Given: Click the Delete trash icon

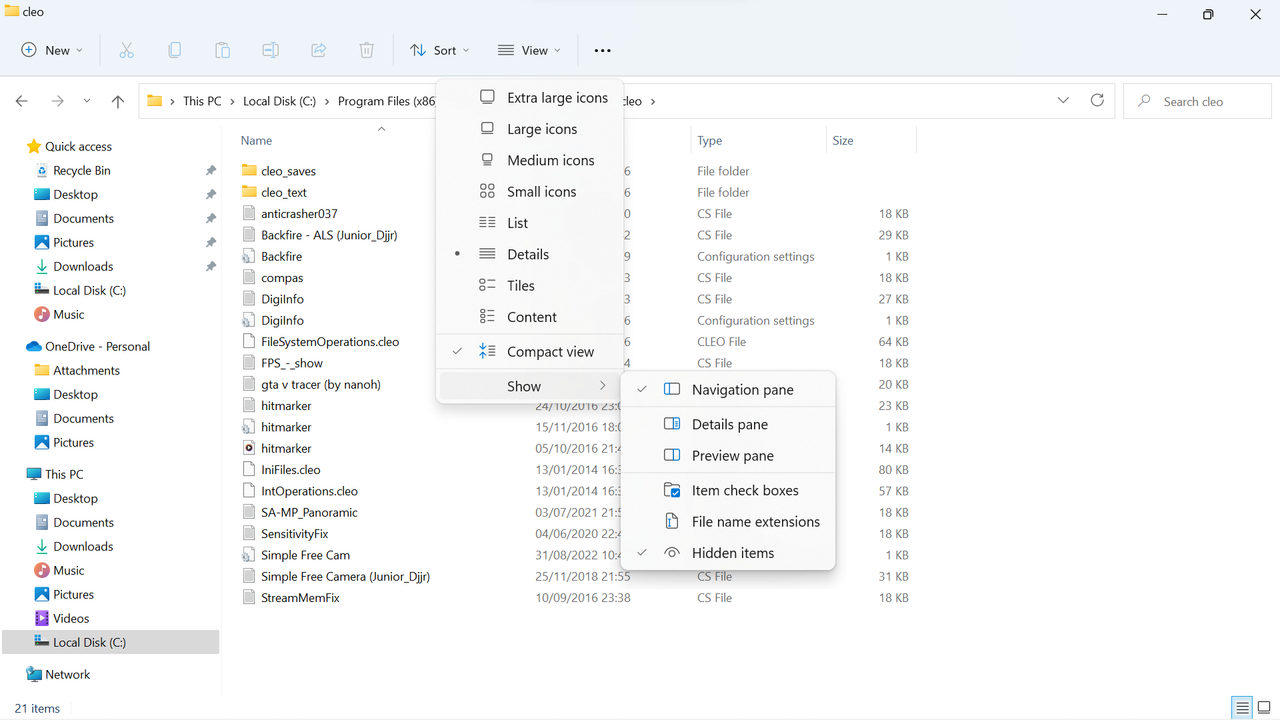Looking at the screenshot, I should [x=367, y=50].
